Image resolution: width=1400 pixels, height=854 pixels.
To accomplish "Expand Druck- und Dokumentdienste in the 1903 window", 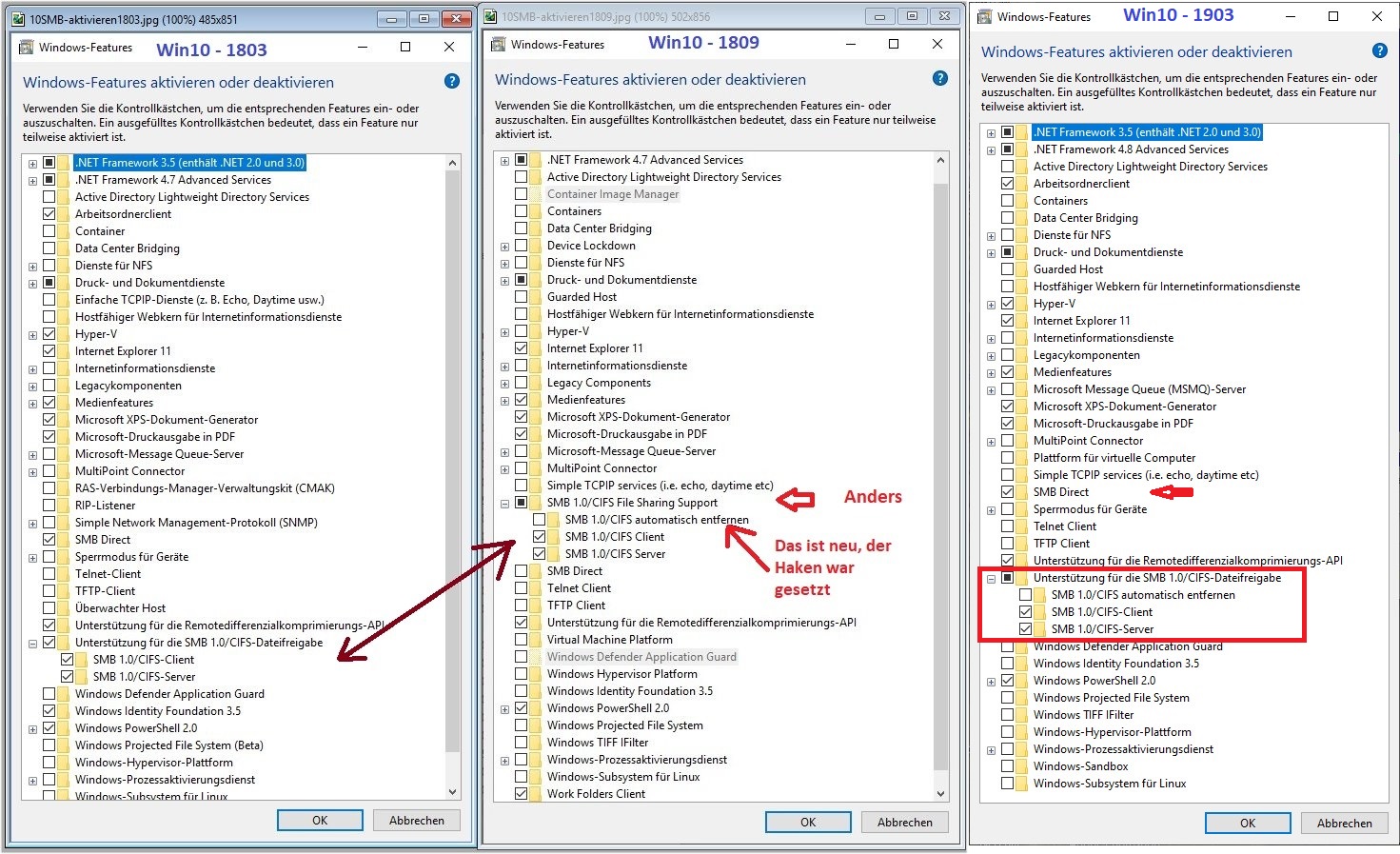I will (992, 253).
